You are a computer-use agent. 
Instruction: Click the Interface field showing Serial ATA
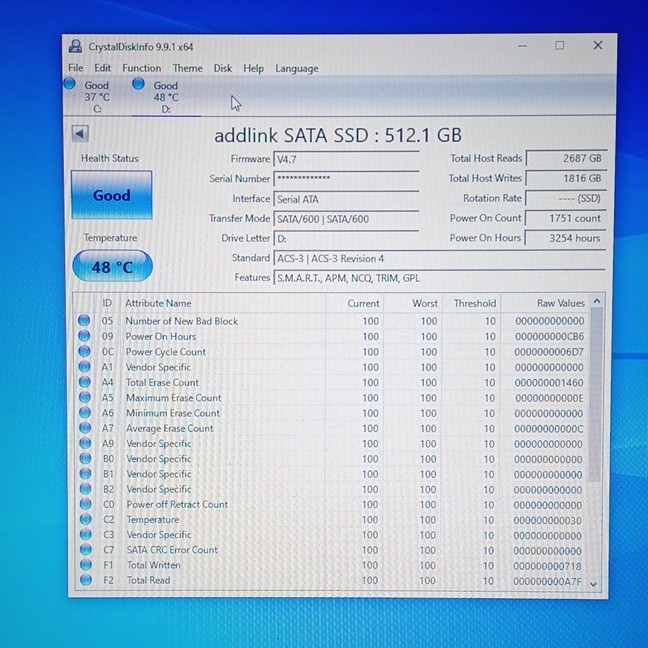pos(346,199)
